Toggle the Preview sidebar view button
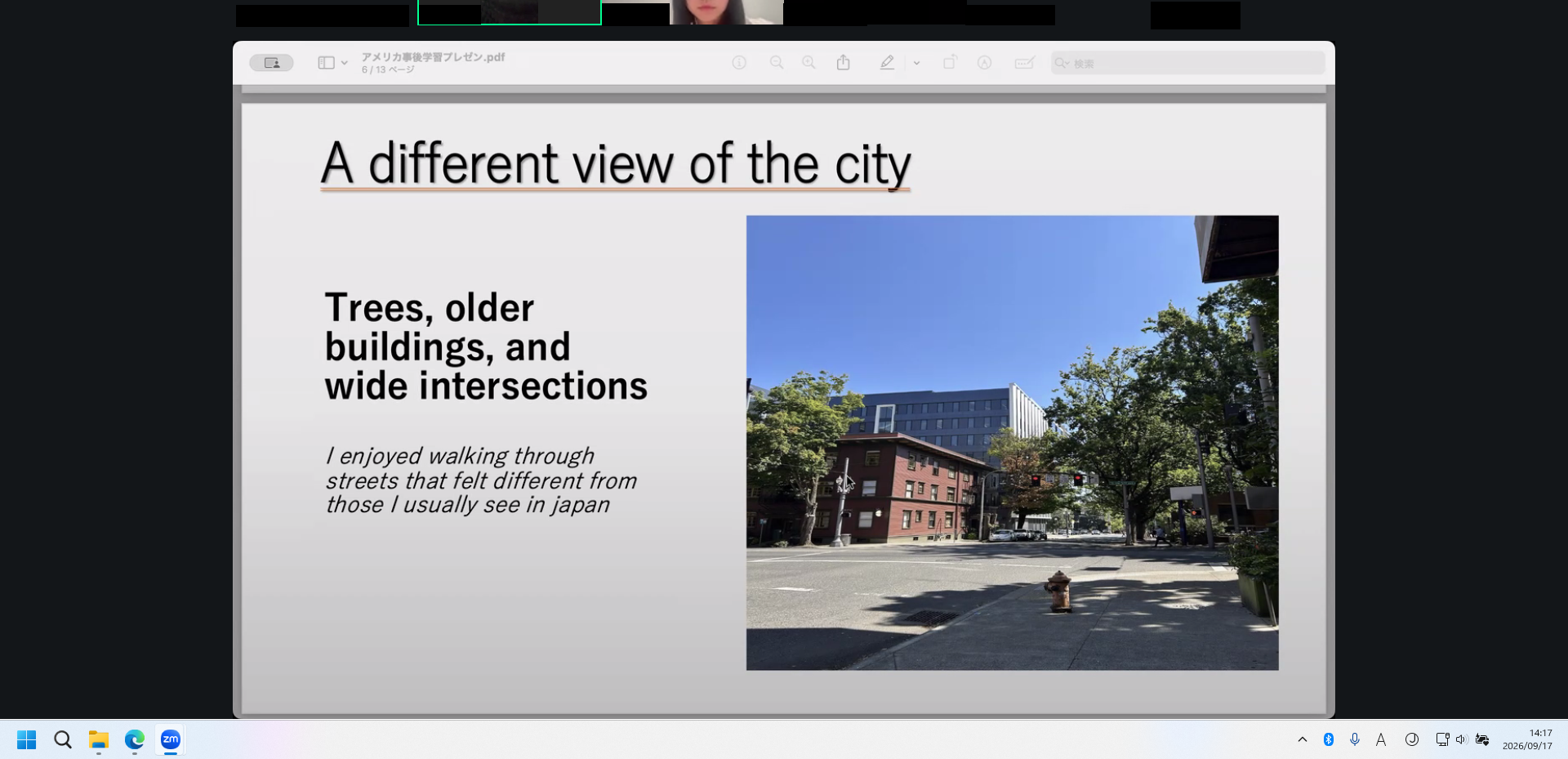 pos(326,63)
